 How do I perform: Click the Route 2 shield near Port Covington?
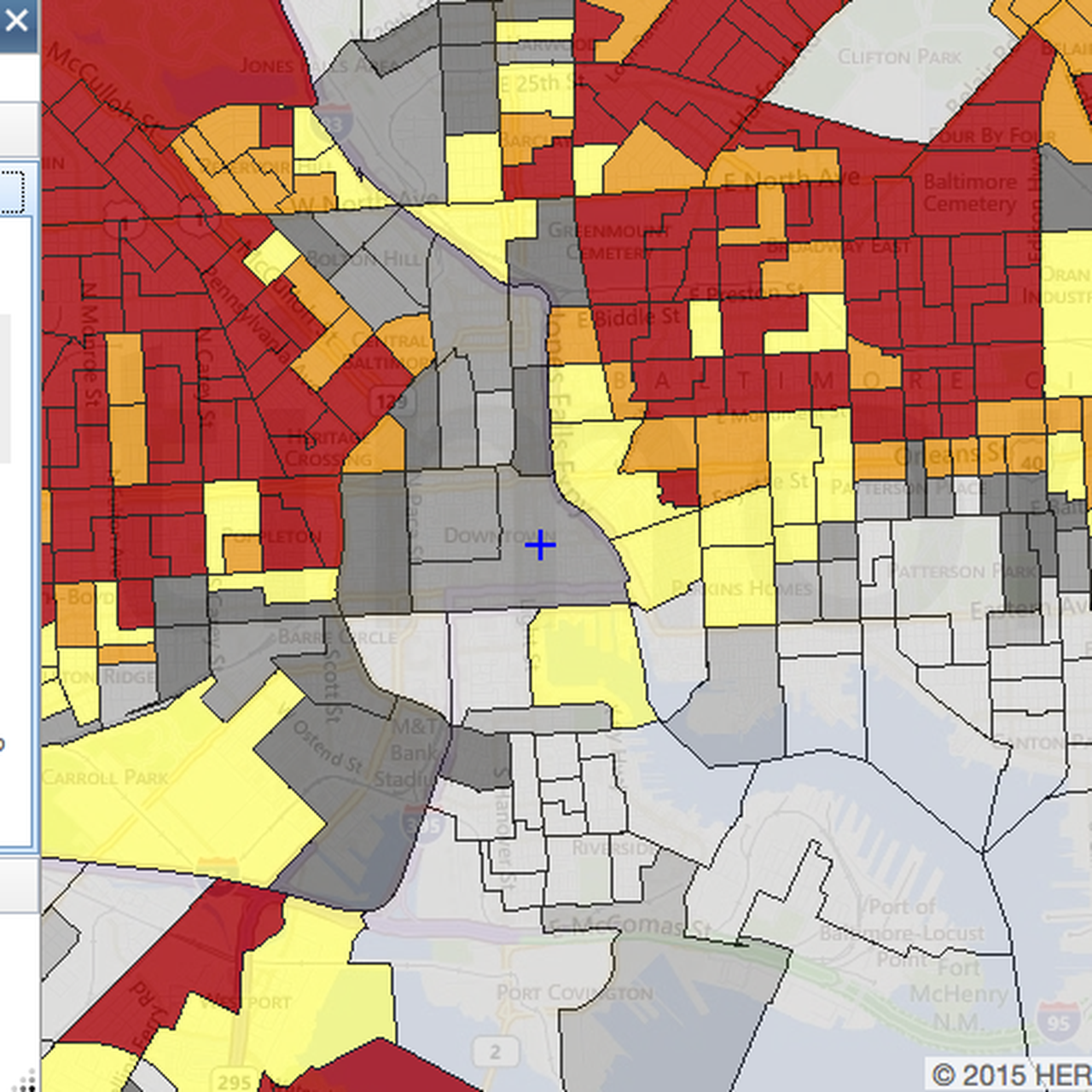tap(495, 1052)
